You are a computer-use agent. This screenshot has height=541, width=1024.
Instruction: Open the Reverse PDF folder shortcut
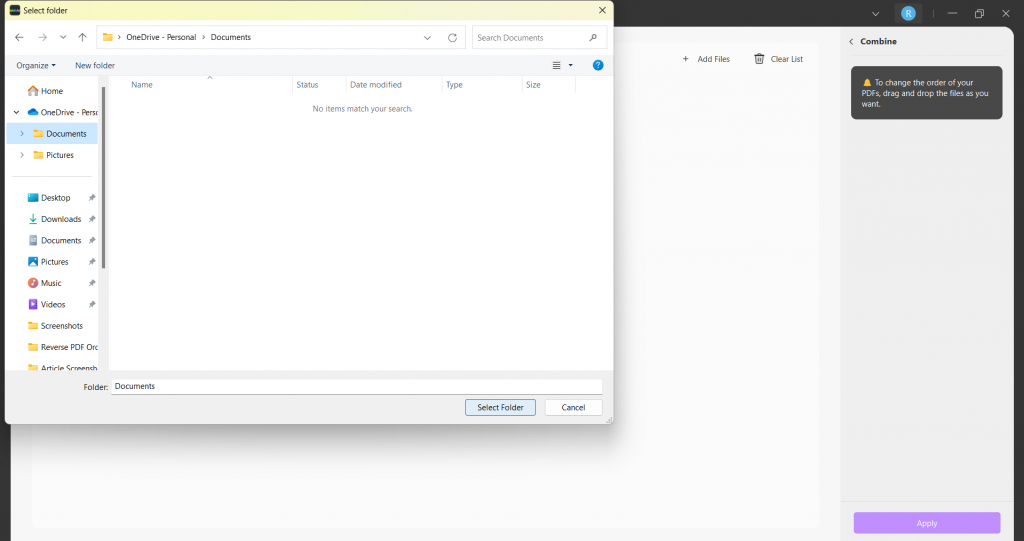[63, 347]
